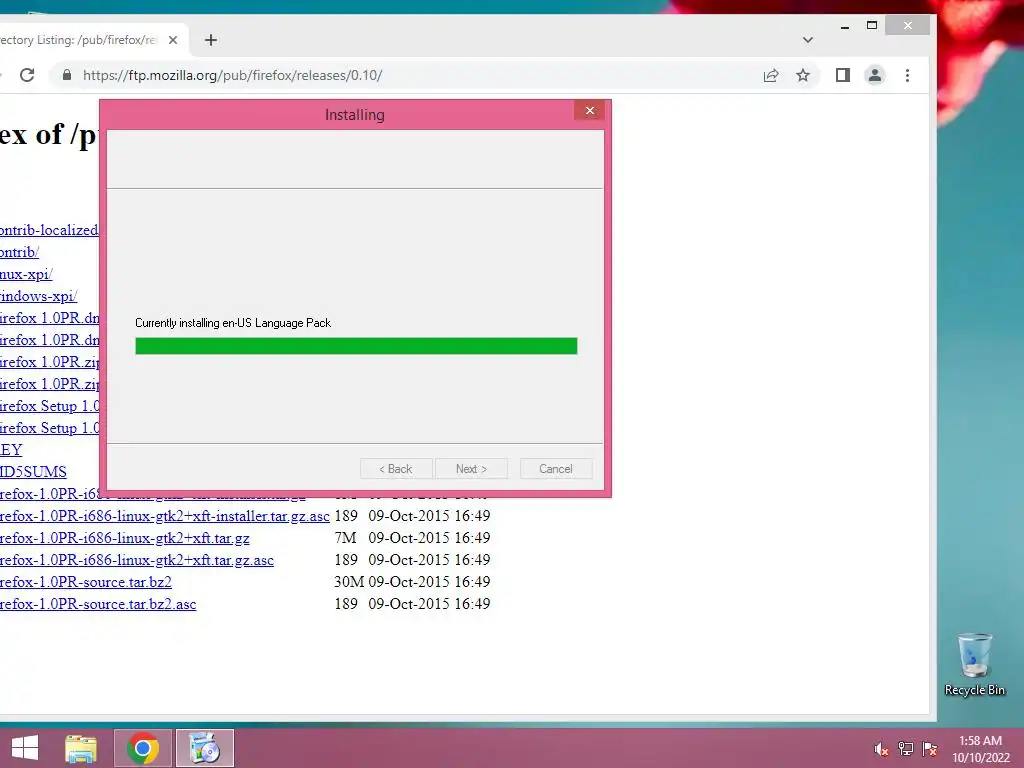Click the 30M size value
The height and width of the screenshot is (768, 1024).
tap(349, 582)
